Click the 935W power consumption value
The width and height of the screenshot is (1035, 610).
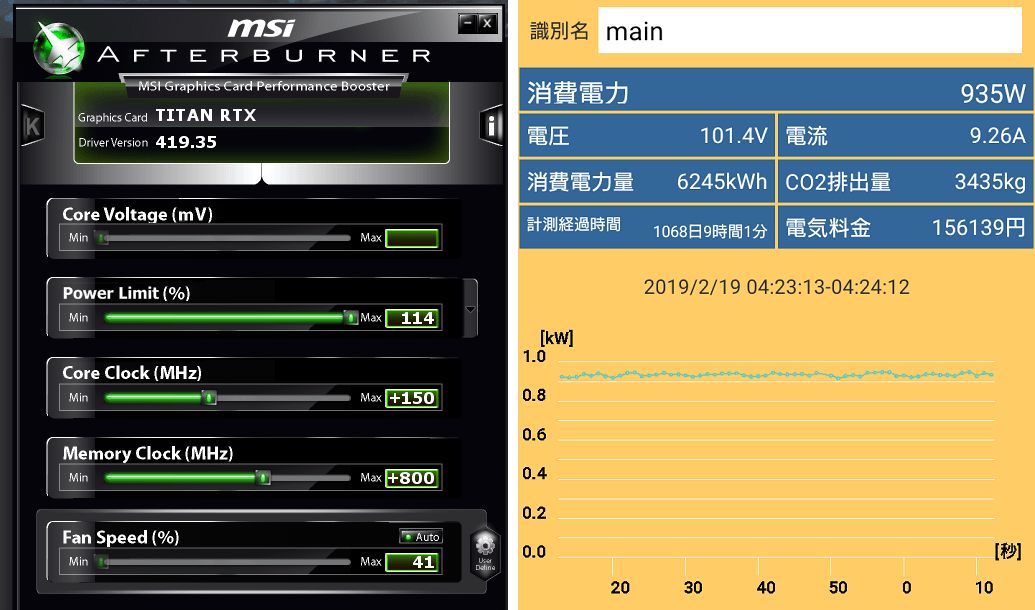993,94
